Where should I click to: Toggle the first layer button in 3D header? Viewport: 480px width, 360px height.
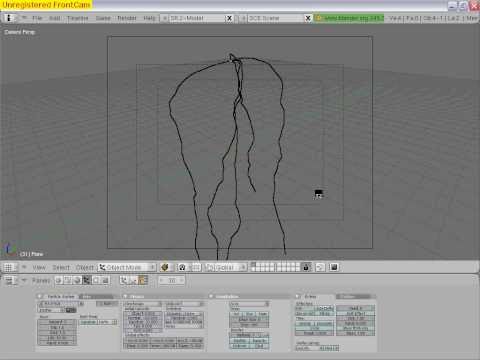click(253, 265)
